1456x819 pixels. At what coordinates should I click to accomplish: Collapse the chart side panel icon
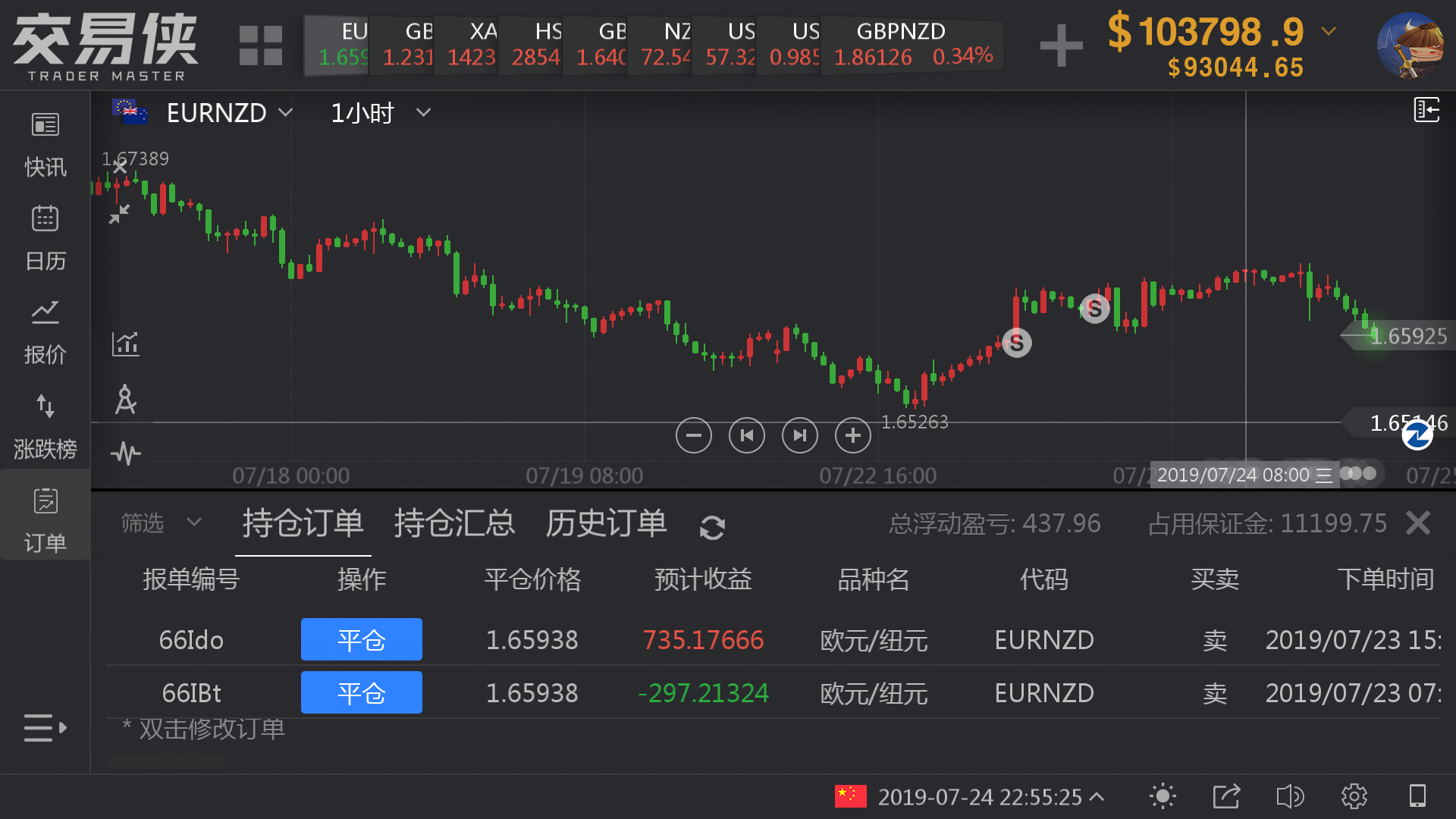coord(1426,110)
